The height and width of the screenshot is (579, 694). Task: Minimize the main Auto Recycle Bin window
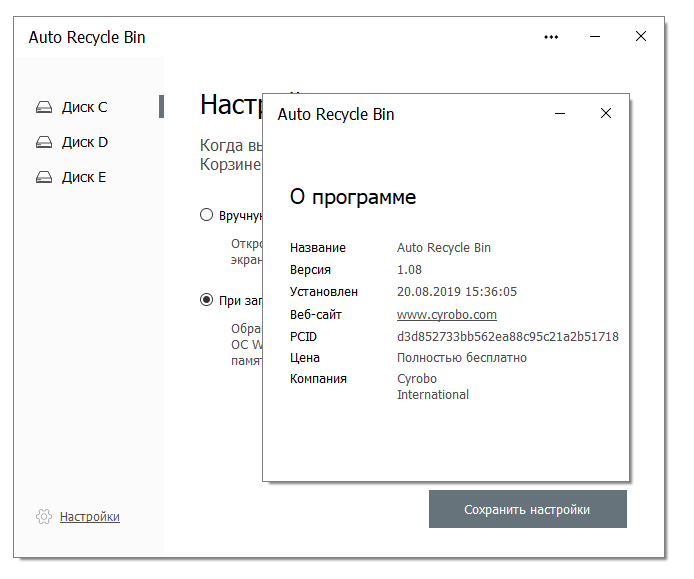coord(595,37)
